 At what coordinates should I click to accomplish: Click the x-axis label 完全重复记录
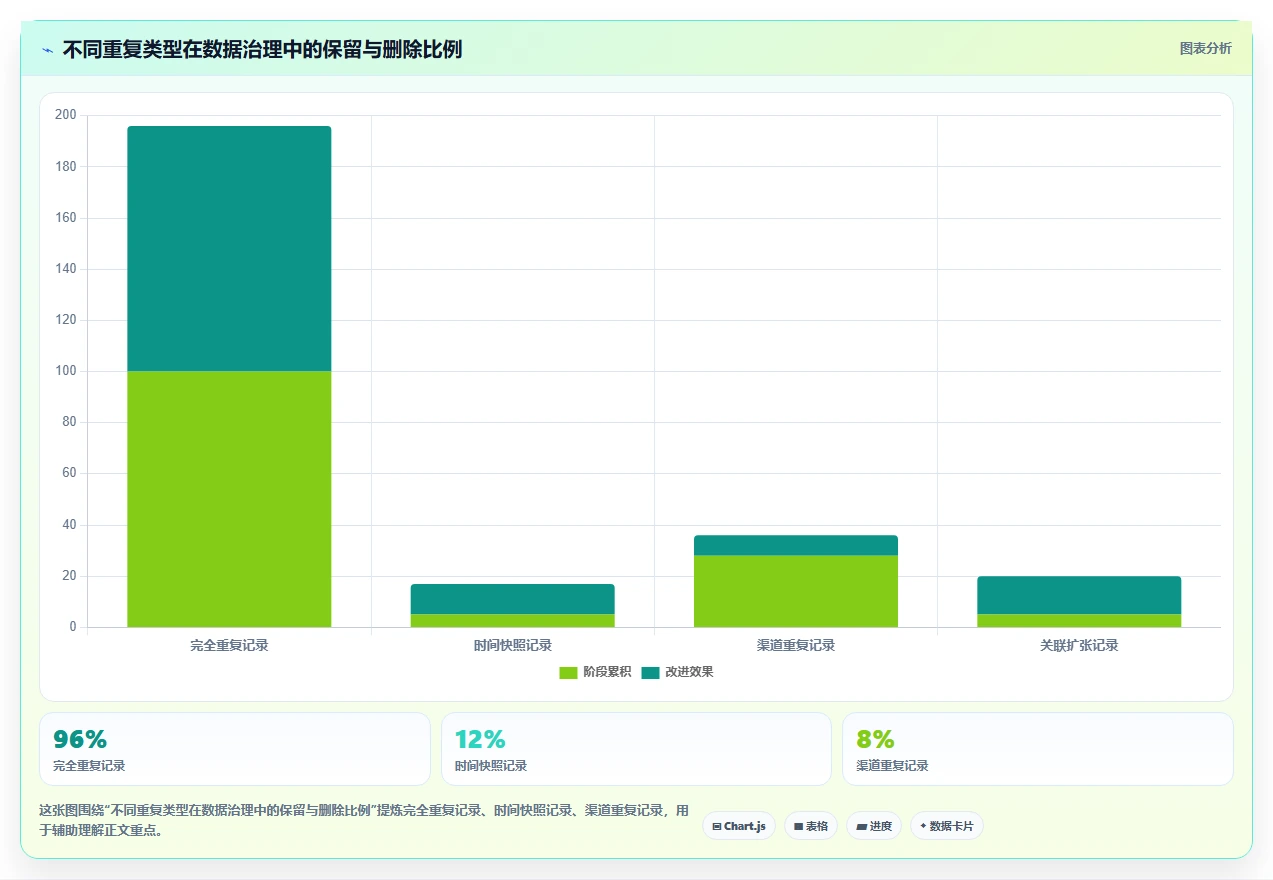tap(229, 645)
